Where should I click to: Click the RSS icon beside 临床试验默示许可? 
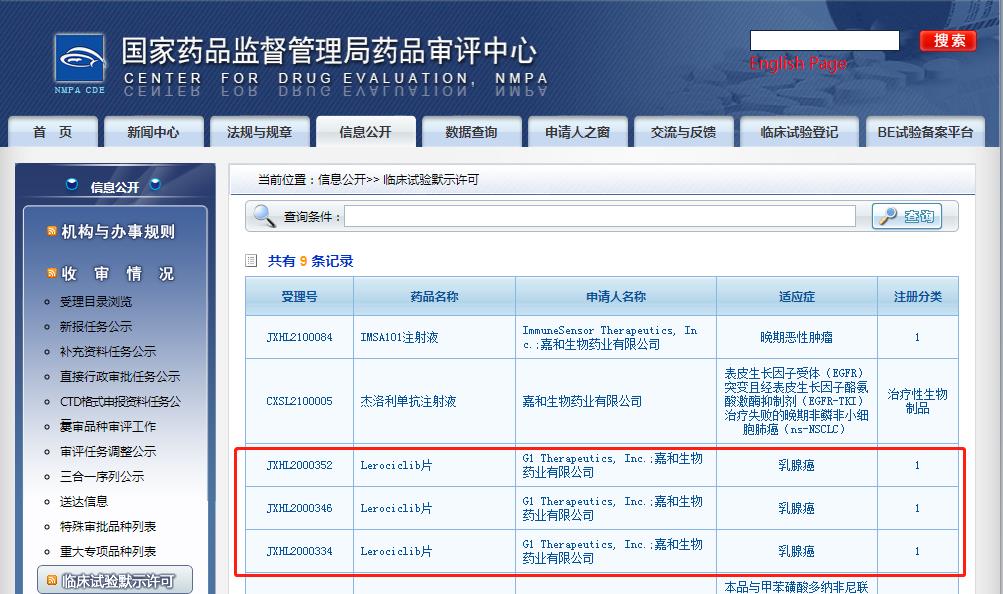pos(52,580)
